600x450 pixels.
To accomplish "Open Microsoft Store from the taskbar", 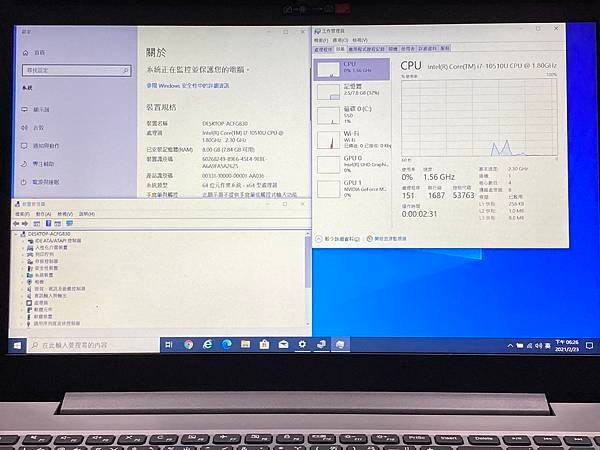I will [264, 345].
